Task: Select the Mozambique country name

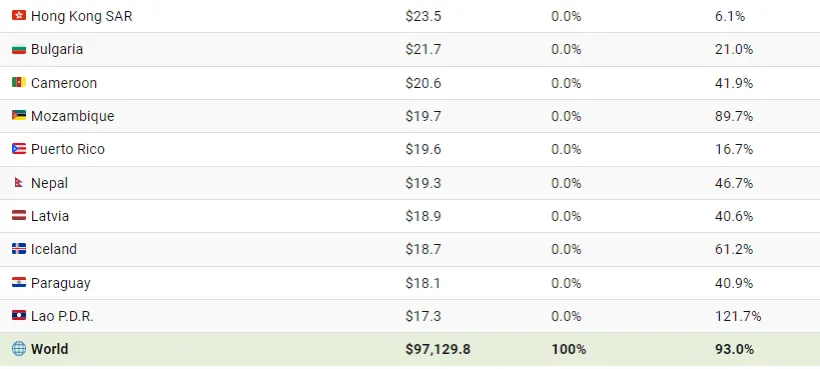Action: coord(73,116)
